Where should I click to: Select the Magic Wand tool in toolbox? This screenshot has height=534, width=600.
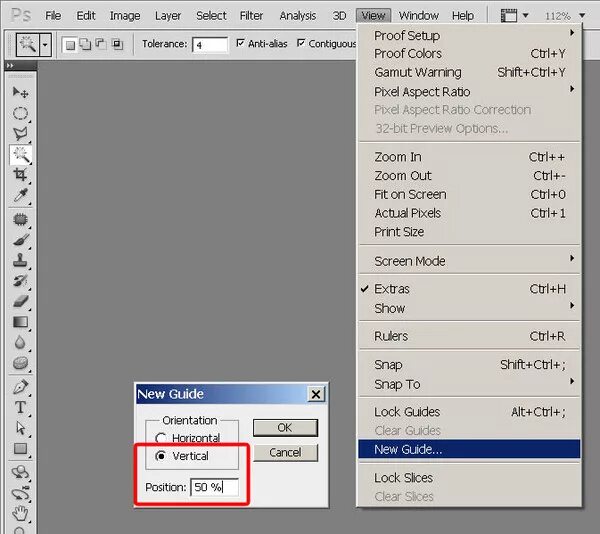(20, 155)
